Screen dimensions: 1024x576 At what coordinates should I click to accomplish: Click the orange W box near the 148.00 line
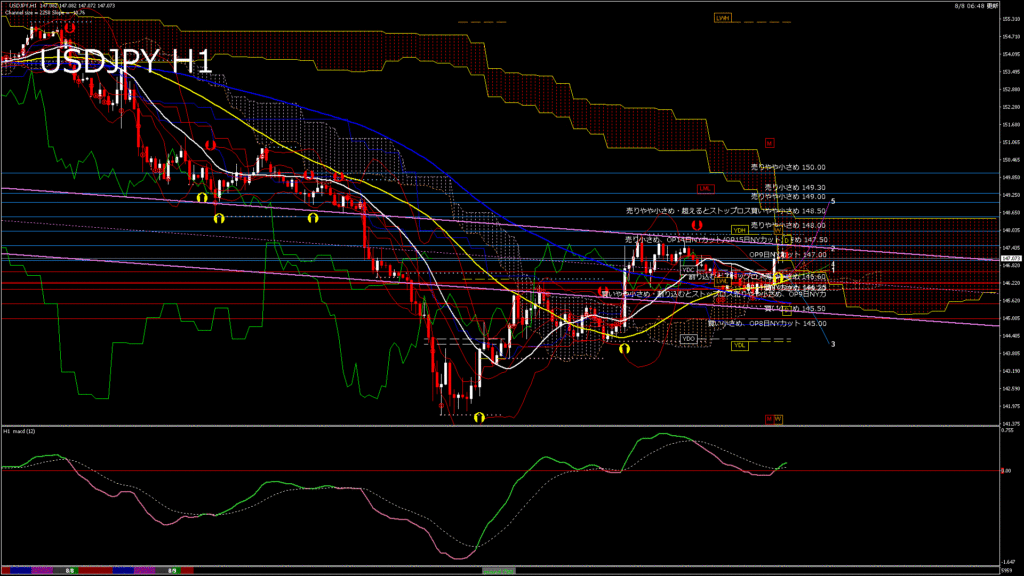tap(778, 230)
